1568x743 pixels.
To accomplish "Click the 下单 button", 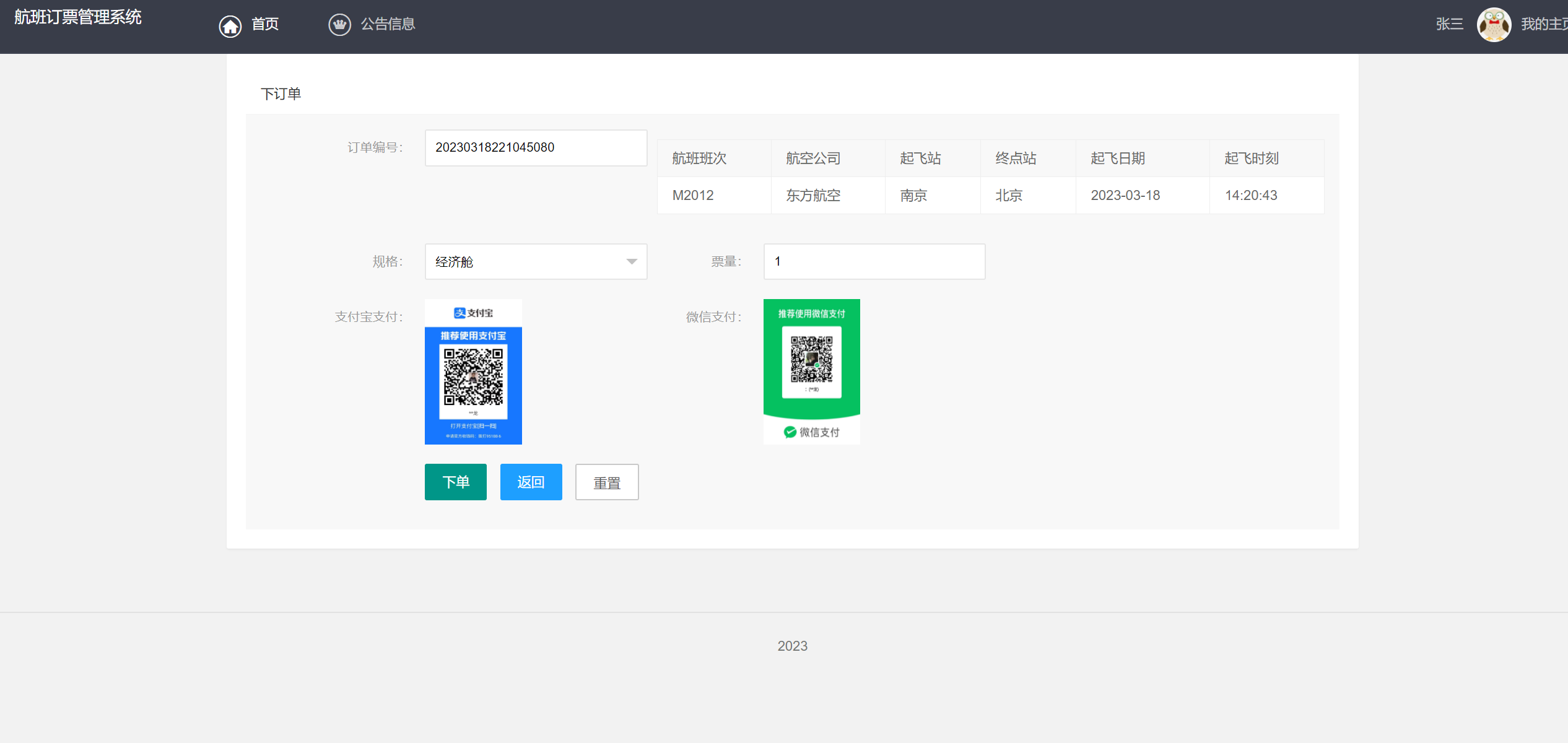I will [456, 482].
